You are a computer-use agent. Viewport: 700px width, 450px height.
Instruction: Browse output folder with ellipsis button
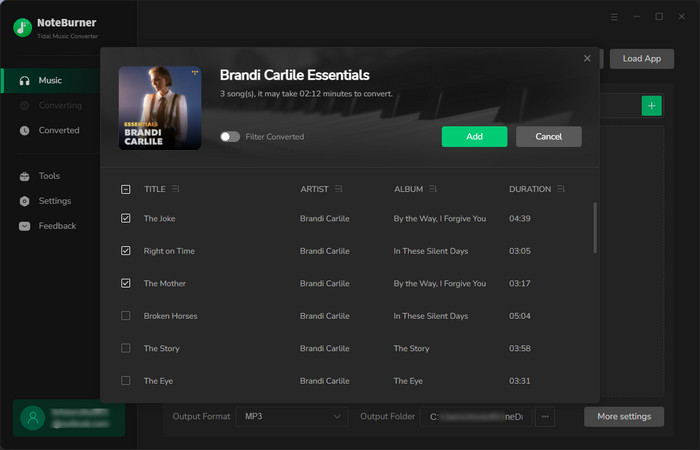(x=545, y=417)
